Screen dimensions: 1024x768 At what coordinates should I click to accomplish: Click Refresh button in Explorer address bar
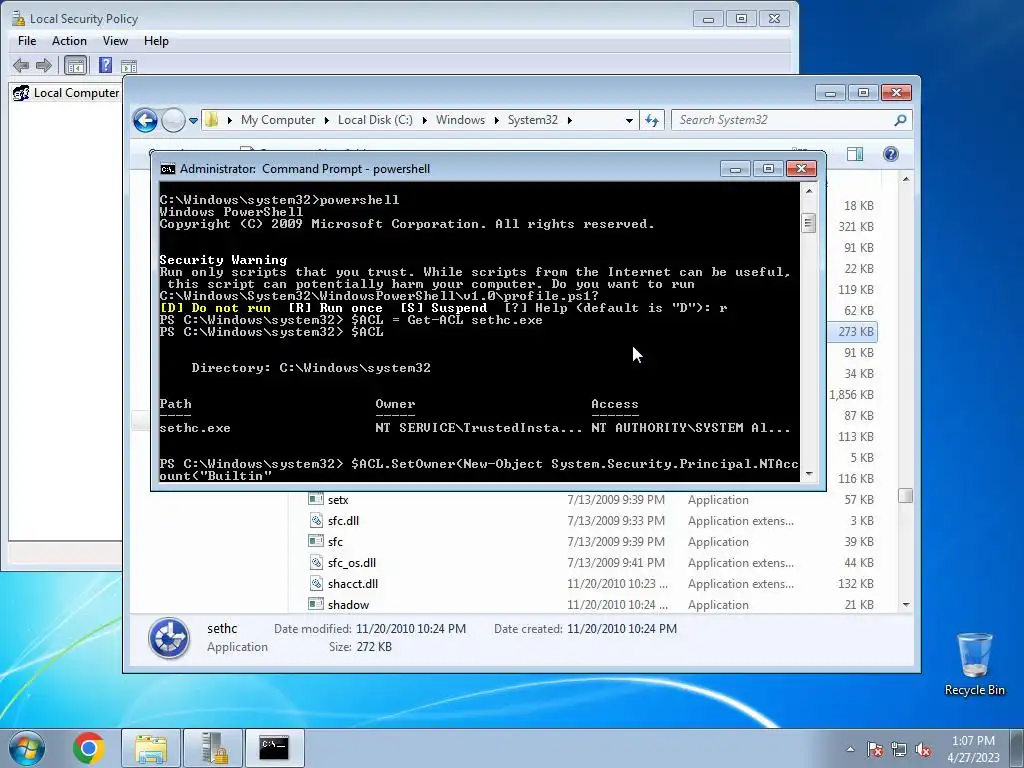[x=652, y=120]
